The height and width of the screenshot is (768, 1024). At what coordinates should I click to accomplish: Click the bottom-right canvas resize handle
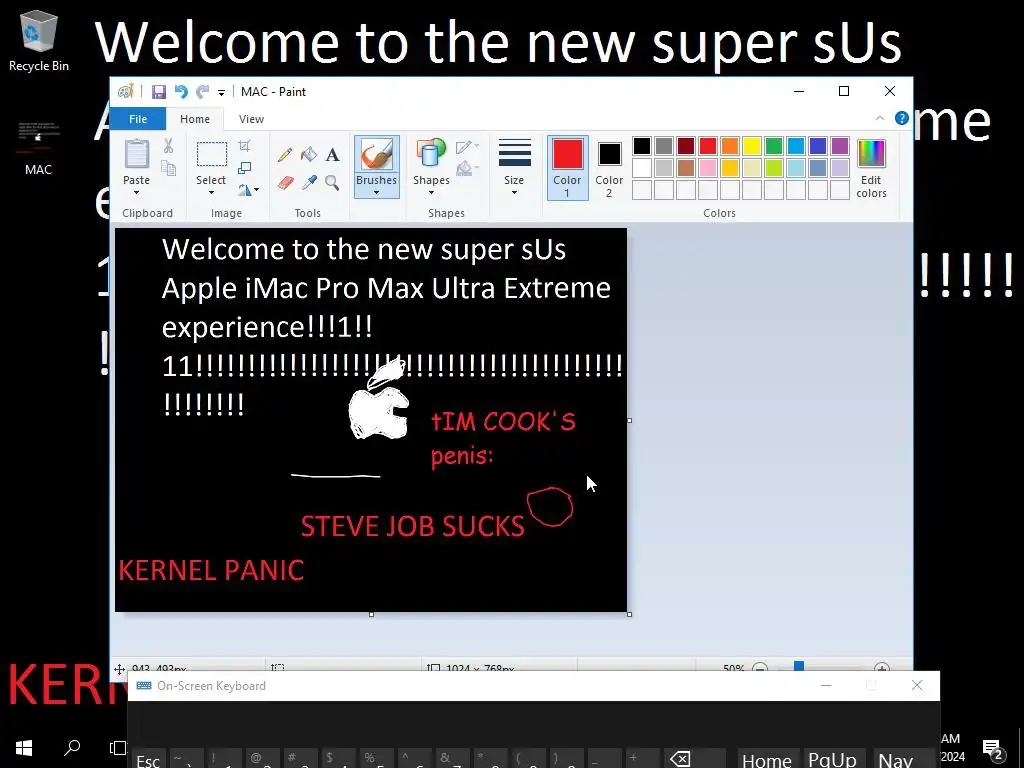tap(630, 614)
